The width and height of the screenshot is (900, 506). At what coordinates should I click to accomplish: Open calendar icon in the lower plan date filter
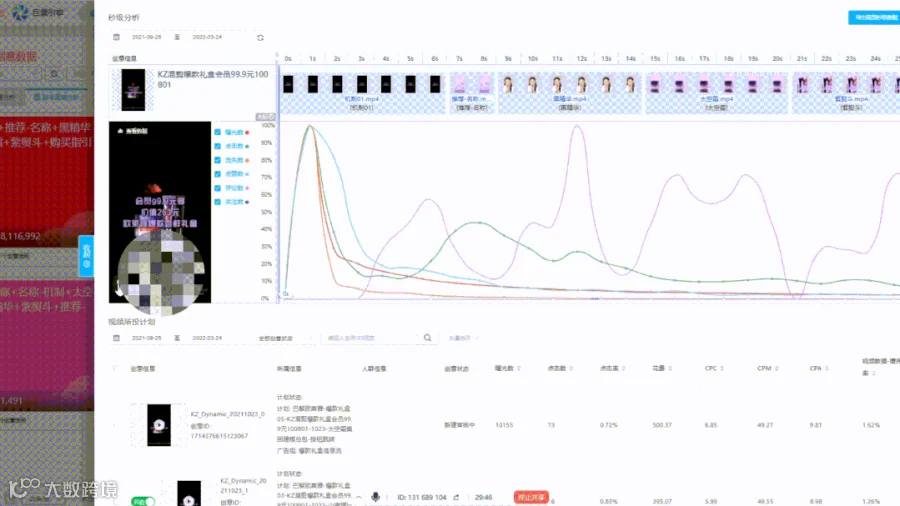point(117,338)
